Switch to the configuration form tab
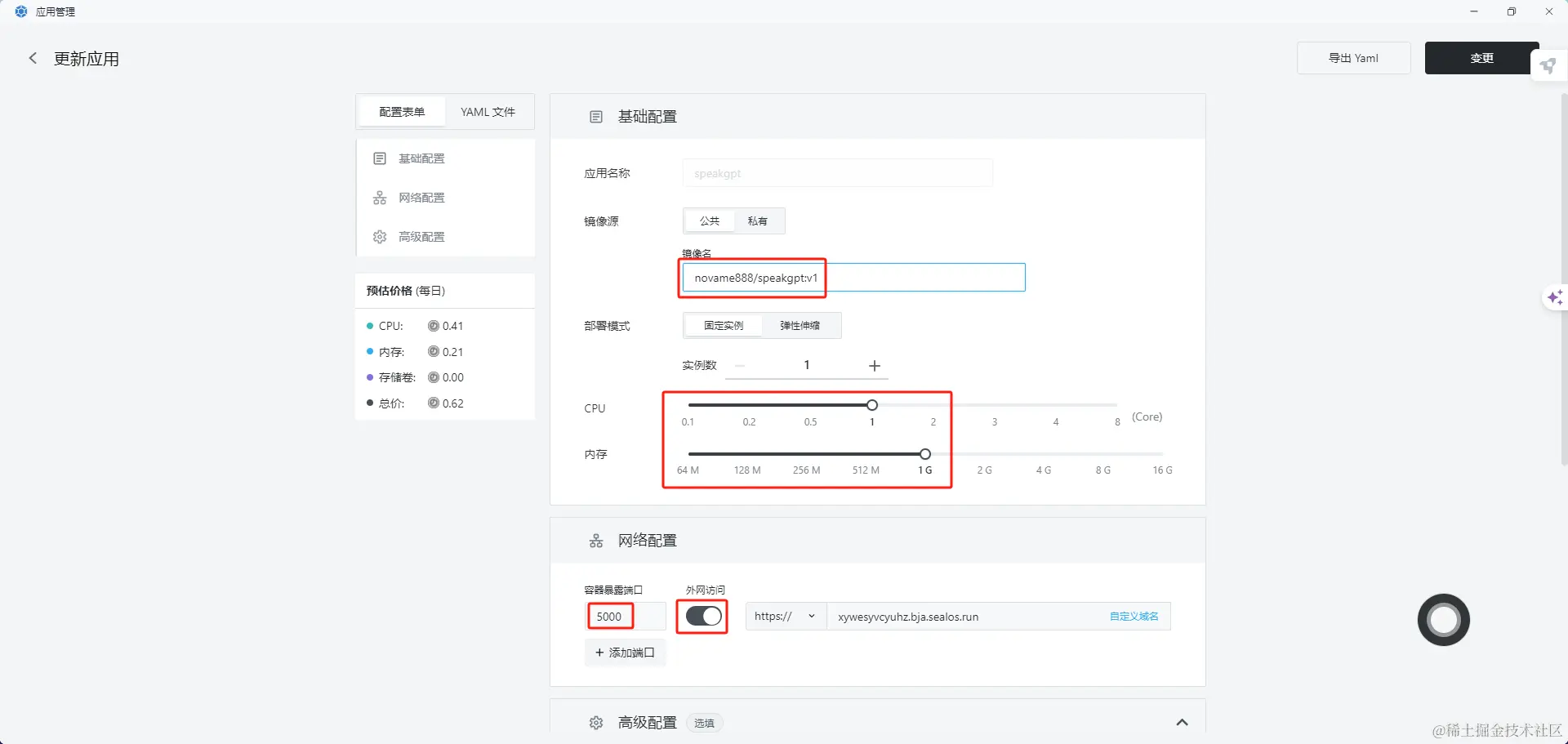This screenshot has width=1568, height=744. point(402,112)
